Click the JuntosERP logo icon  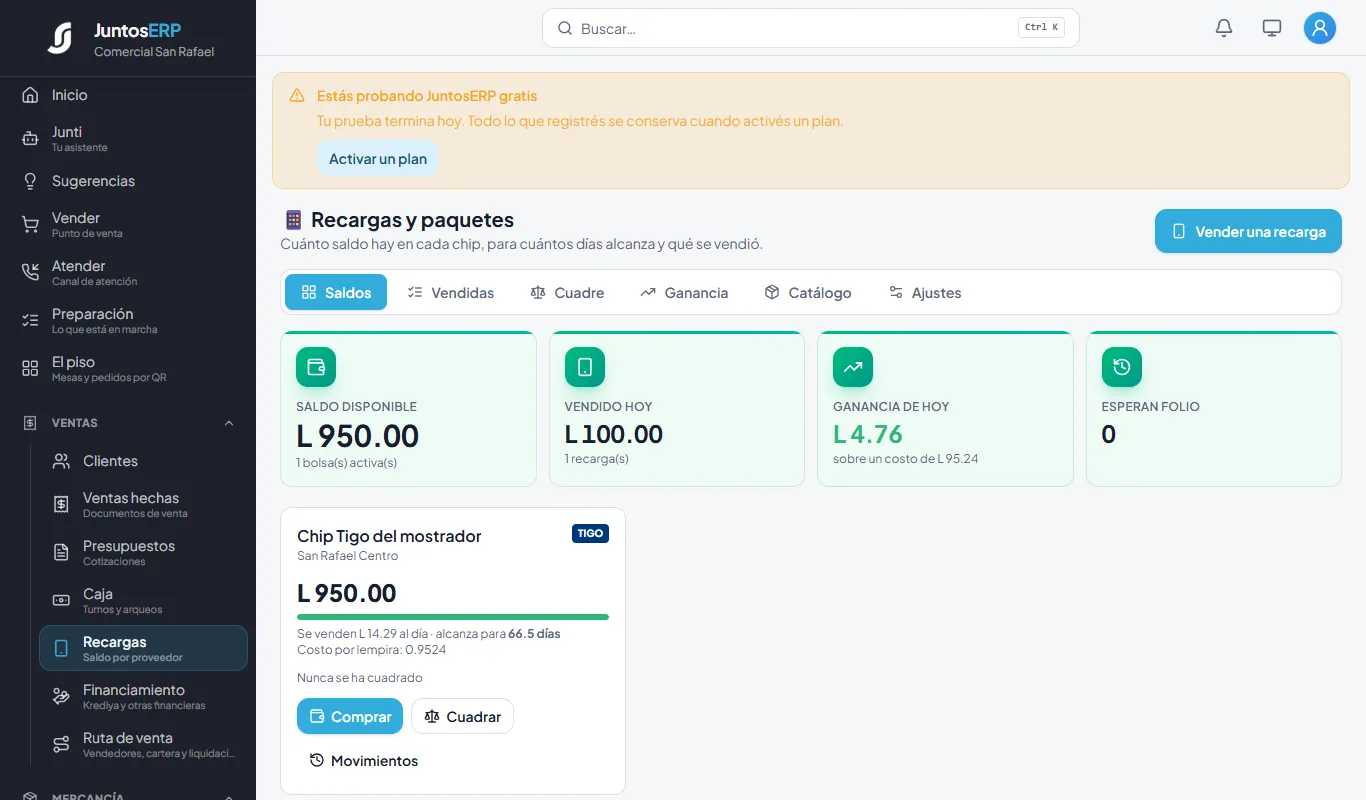tap(60, 38)
